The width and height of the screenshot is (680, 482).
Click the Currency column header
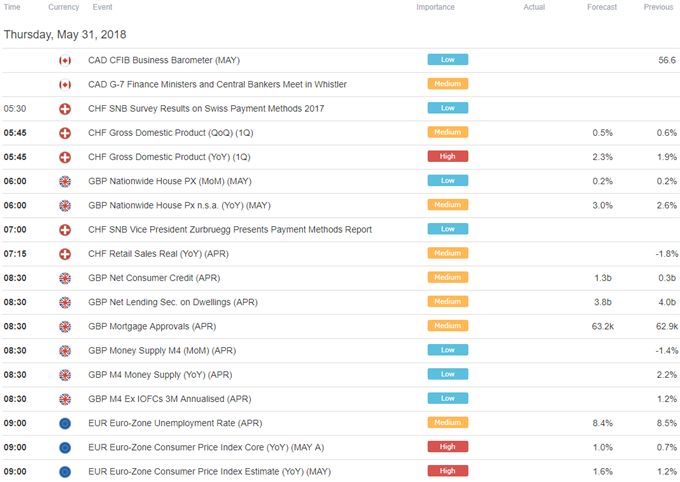(x=64, y=7)
